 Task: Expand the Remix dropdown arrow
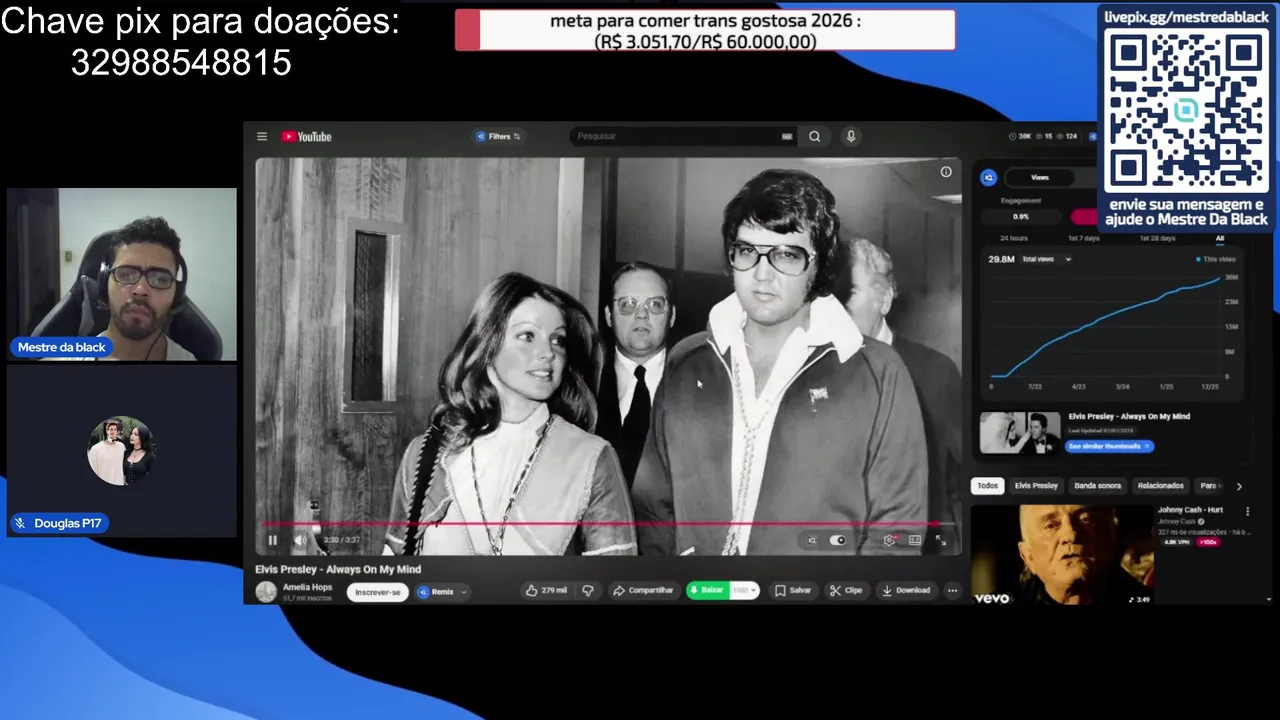(x=464, y=592)
